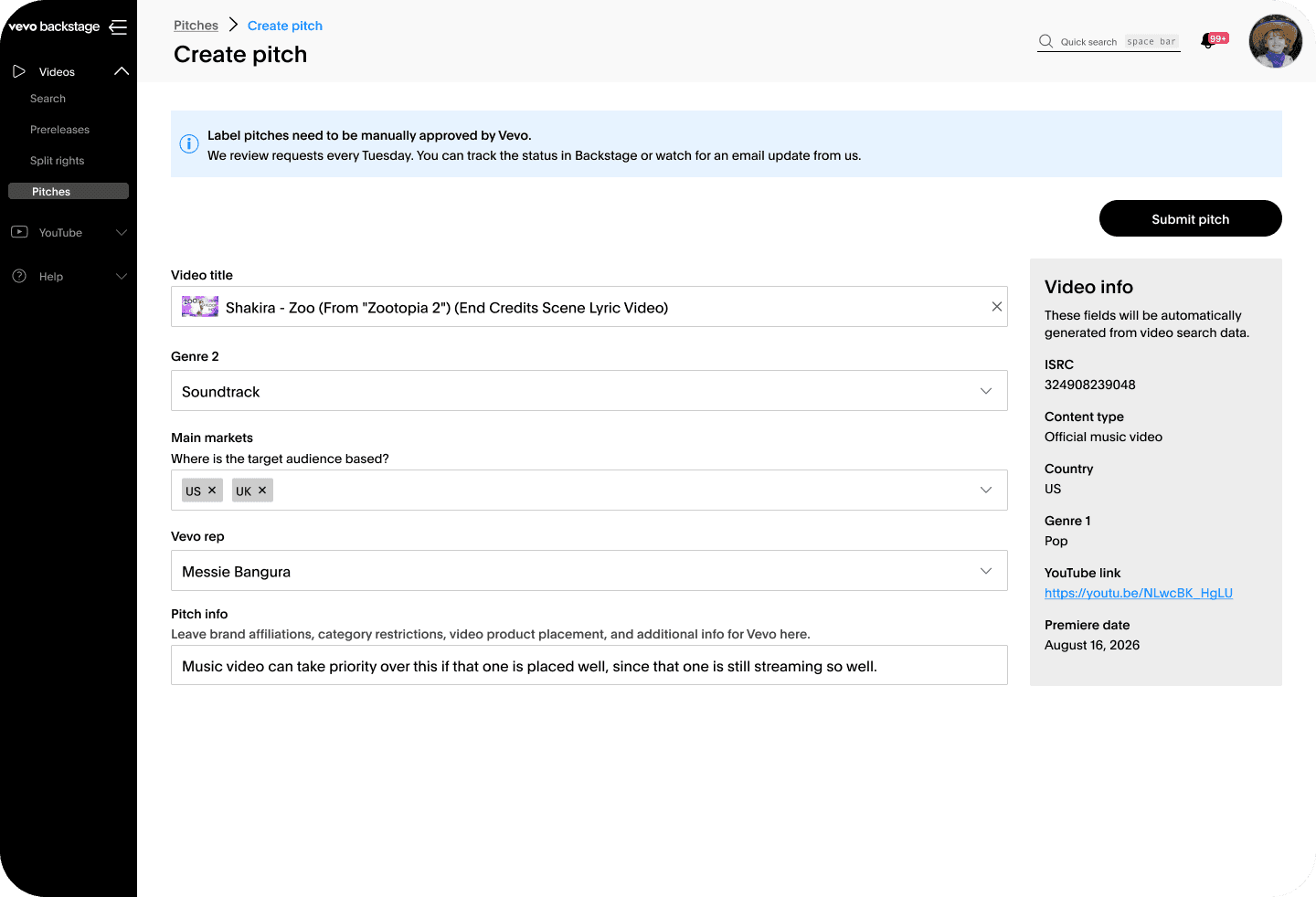1316x897 pixels.
Task: Click the ISRC value 324908239048
Action: (1090, 385)
